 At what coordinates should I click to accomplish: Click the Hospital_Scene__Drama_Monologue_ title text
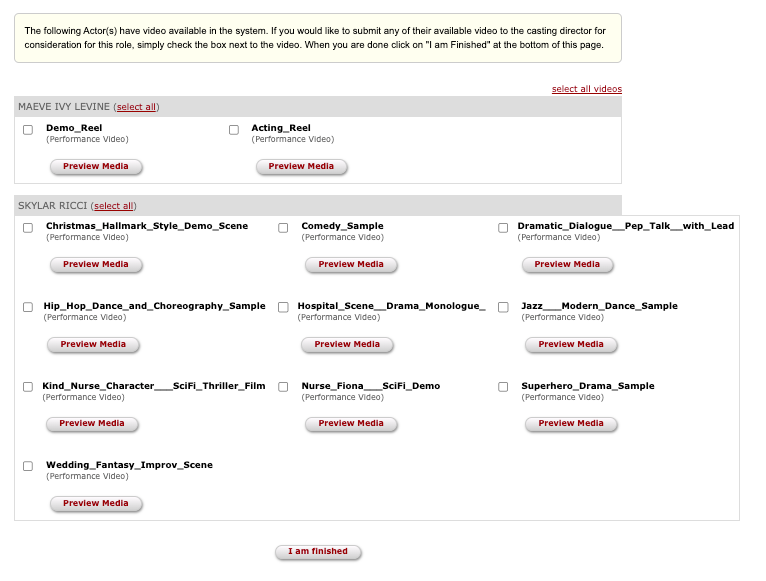point(392,306)
